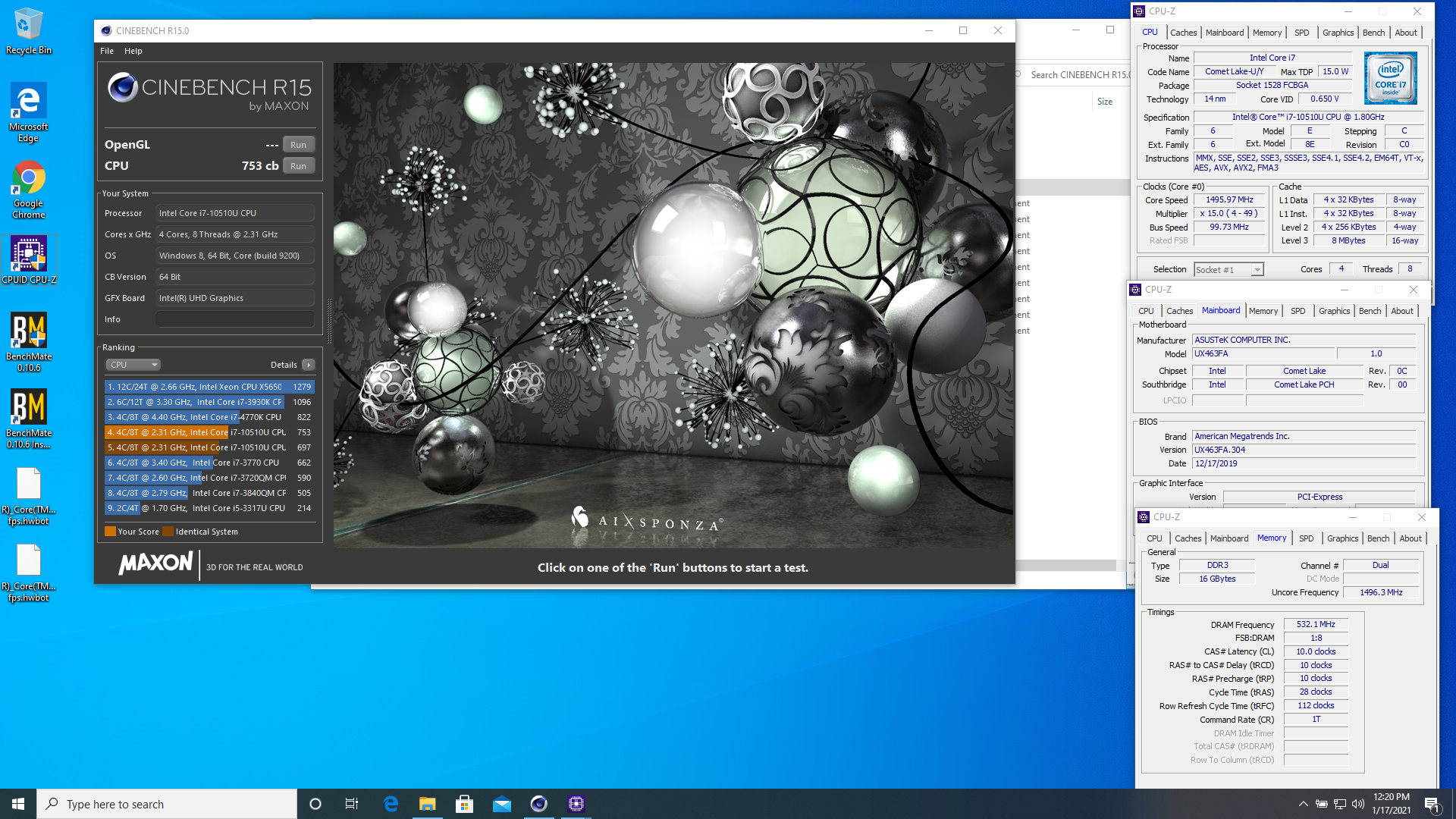Viewport: 1456px width, 819px height.
Task: Open Bench tab in top CPU-Z window
Action: pyautogui.click(x=1374, y=33)
